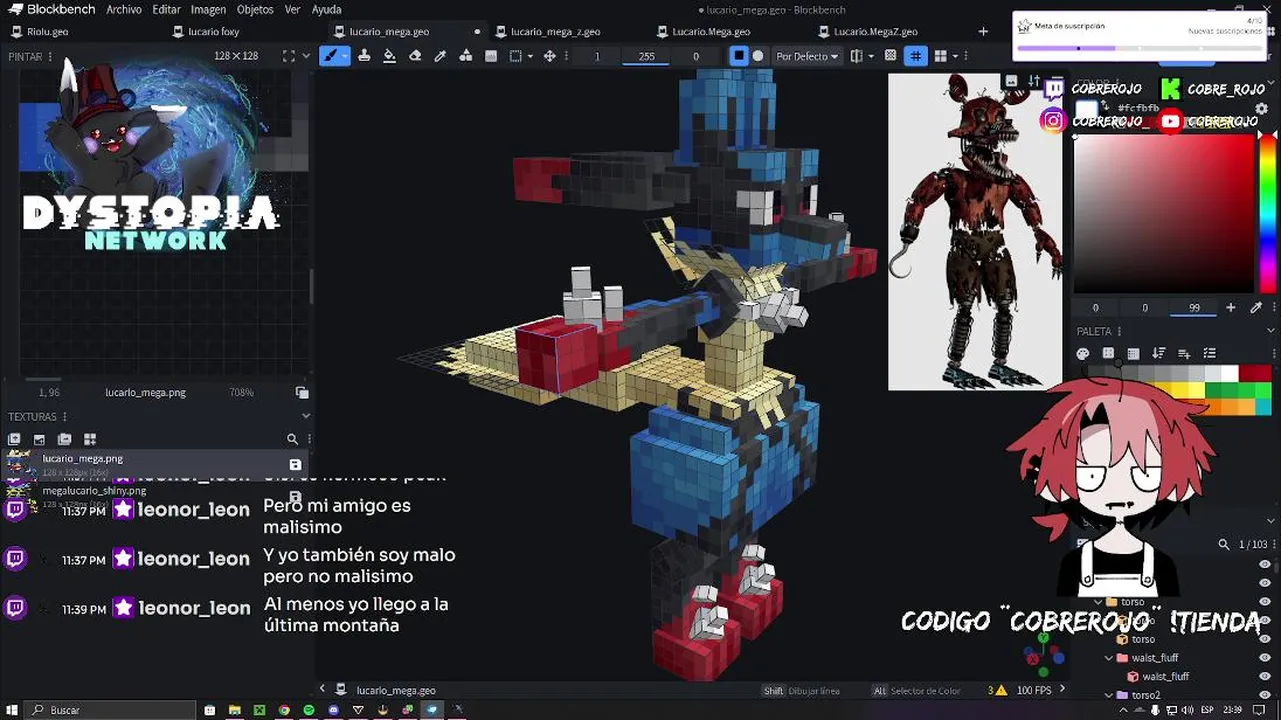Open the Editar menu
Screen dimensions: 1281x720
(166, 9)
